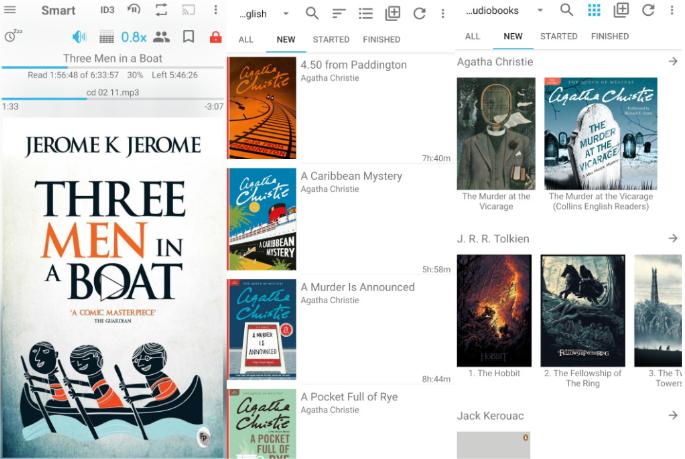Open the sleep timer

click(x=13, y=36)
